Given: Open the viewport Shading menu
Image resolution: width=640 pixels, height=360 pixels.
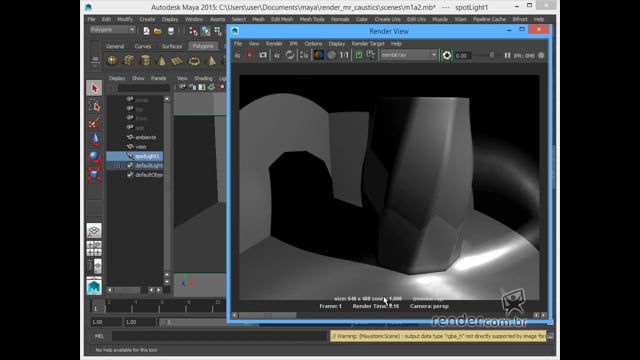Looking at the screenshot, I should click(x=203, y=78).
